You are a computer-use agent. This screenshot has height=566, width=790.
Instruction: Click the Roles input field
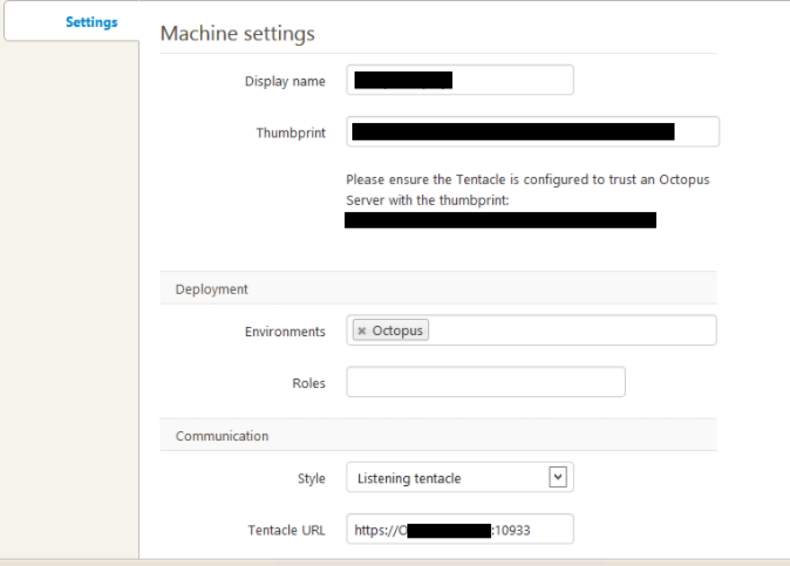point(486,382)
